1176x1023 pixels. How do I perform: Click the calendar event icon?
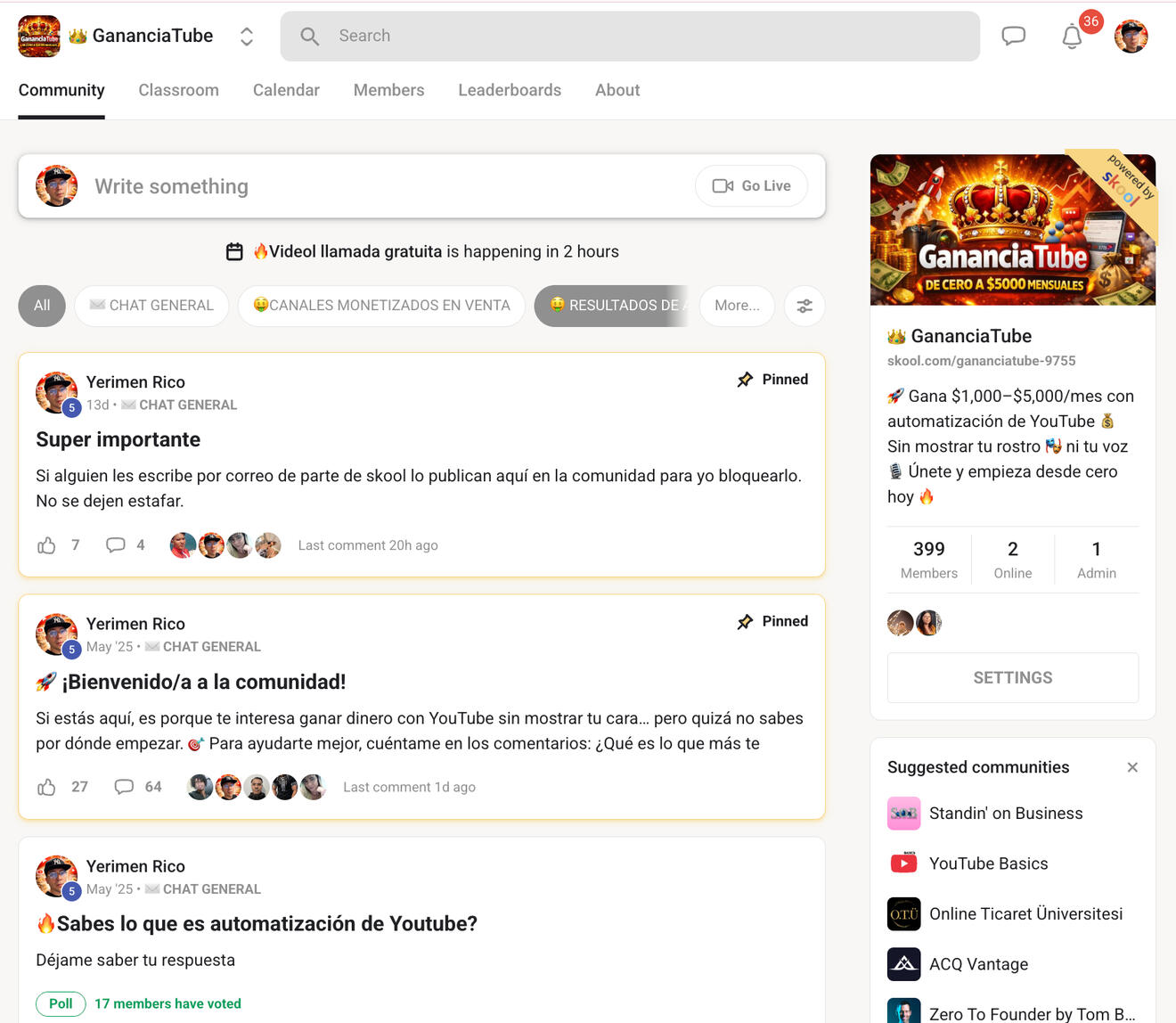234,252
